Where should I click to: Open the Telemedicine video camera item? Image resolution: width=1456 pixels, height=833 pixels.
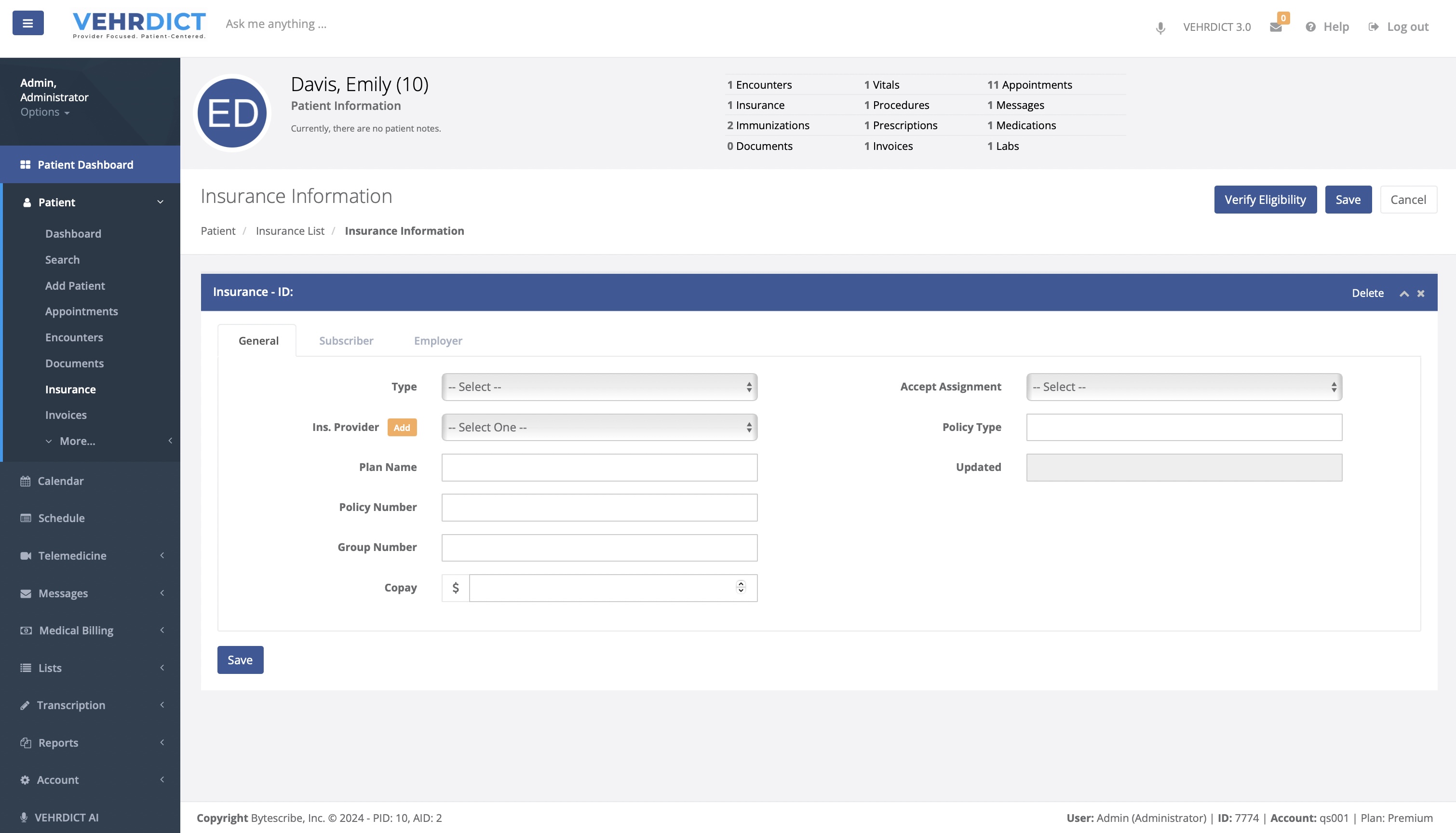[71, 555]
